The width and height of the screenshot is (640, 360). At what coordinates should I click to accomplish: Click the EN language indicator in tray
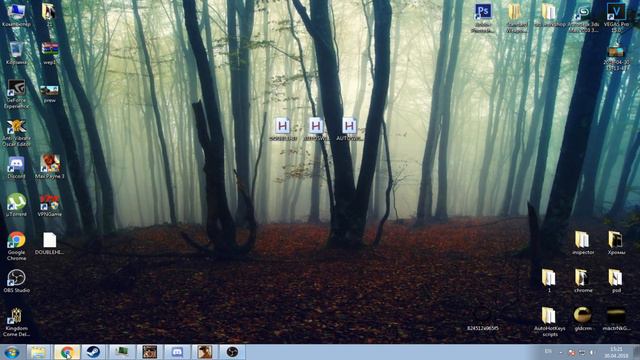click(548, 352)
